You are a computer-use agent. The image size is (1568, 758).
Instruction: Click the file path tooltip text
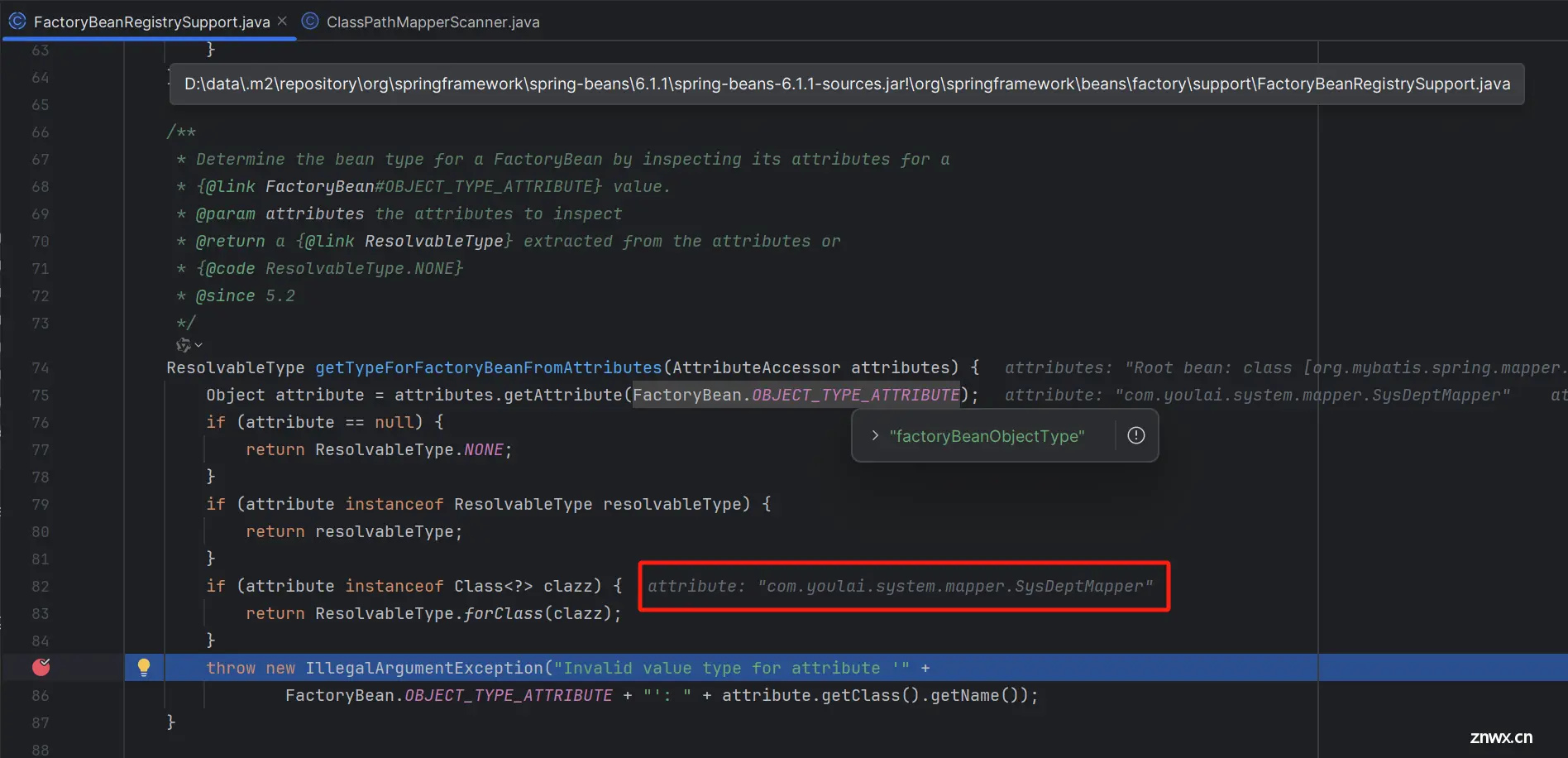(847, 84)
